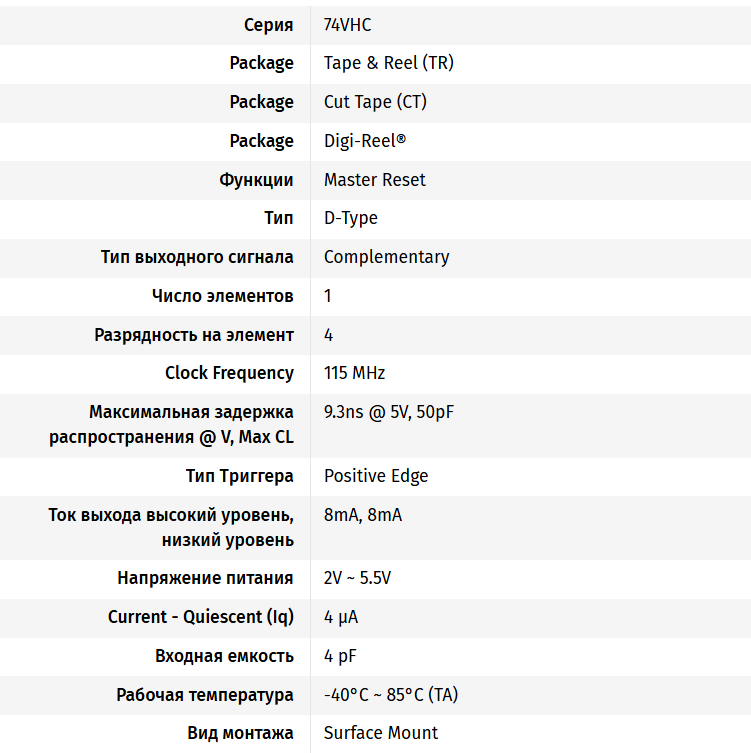The image size is (751, 753).
Task: Click the Cut Tape (CT) value
Action: click(375, 102)
